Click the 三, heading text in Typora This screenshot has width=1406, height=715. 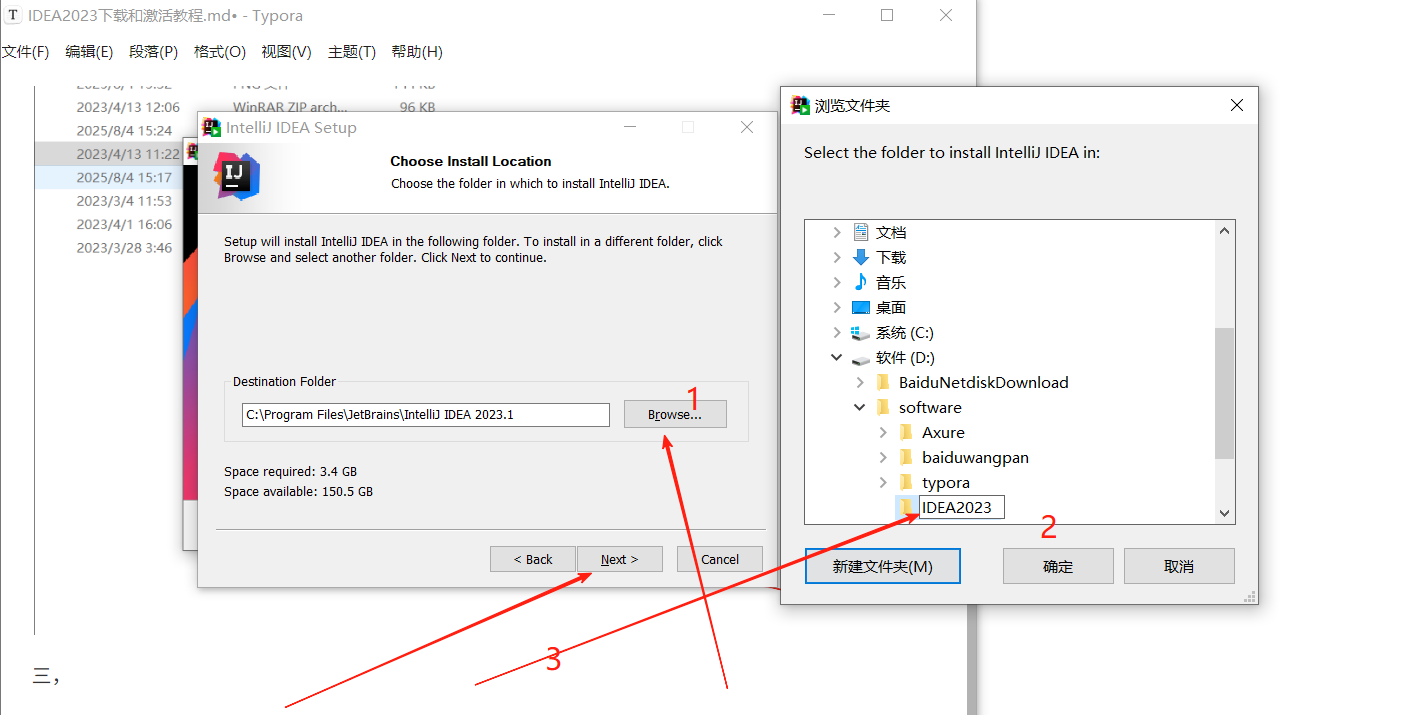[46, 677]
